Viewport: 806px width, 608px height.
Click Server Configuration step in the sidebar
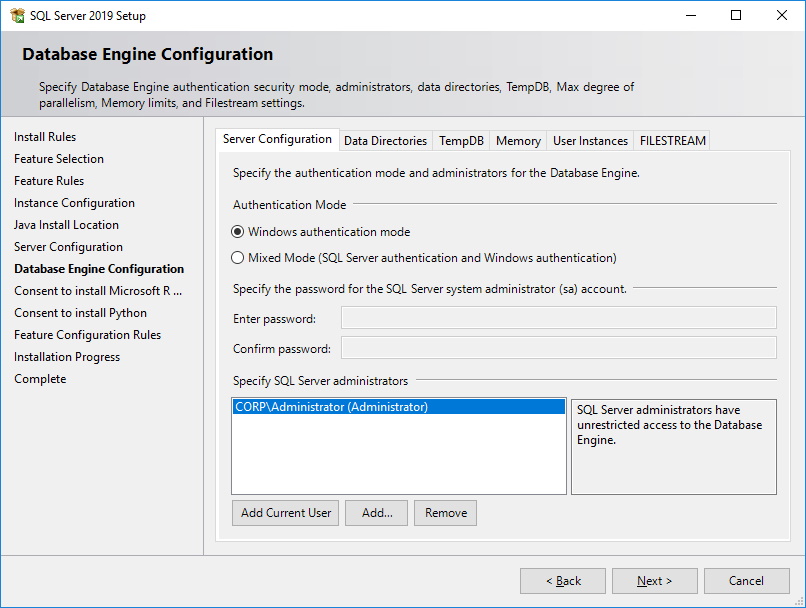(x=68, y=247)
